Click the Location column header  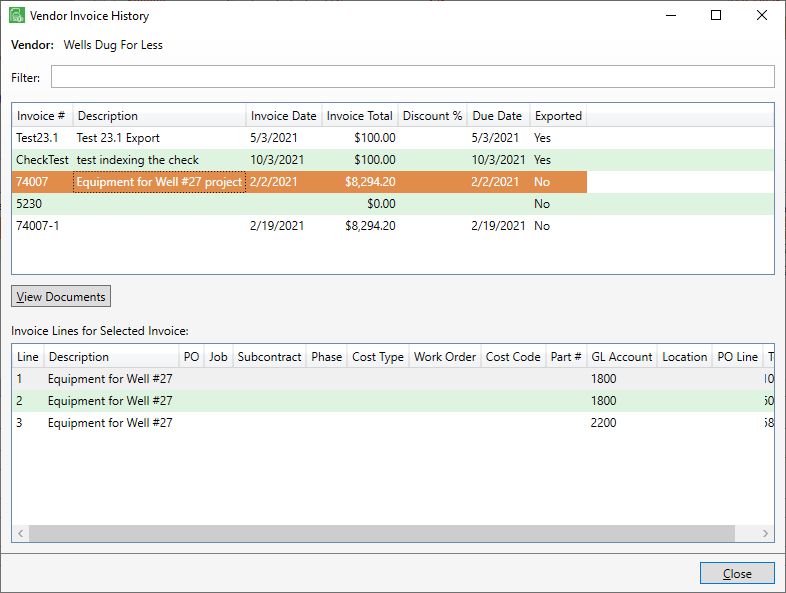(685, 357)
